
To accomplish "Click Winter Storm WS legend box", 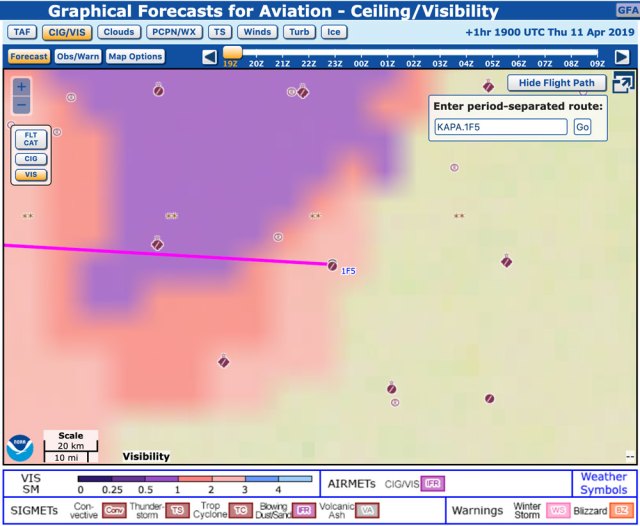I will tap(558, 510).
